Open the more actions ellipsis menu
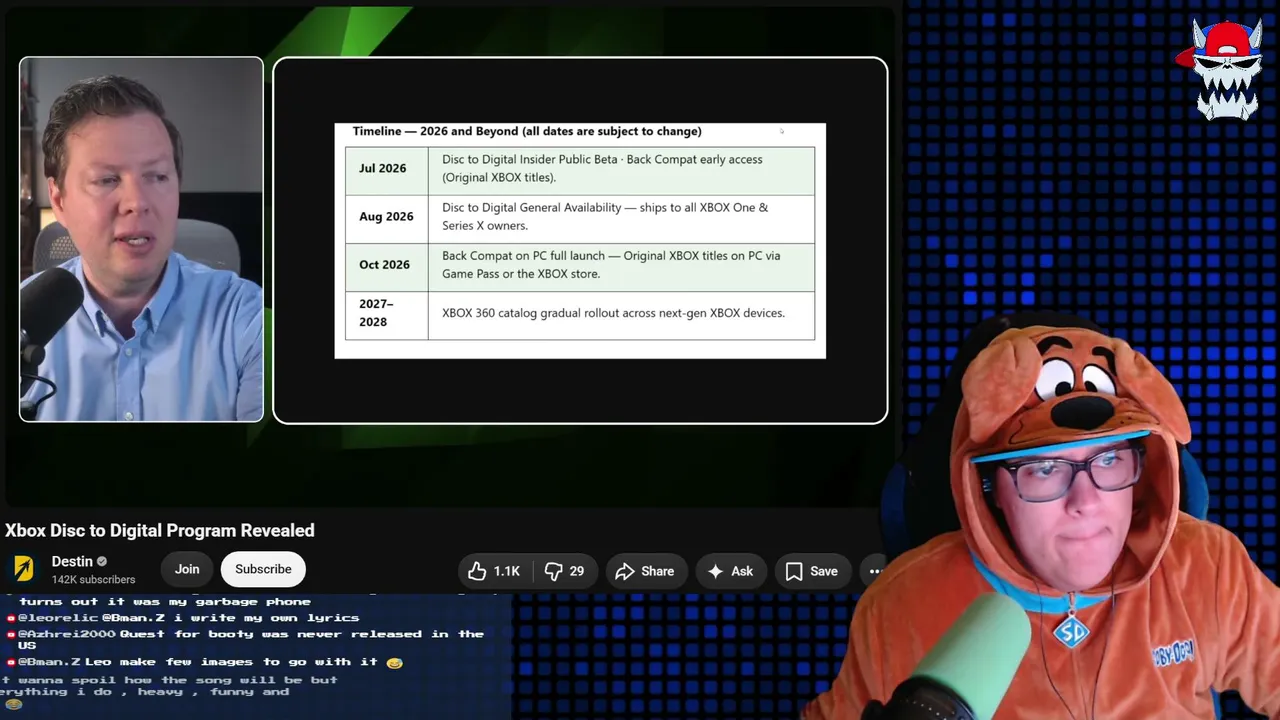Screen dimensions: 1280x720 click(x=874, y=571)
